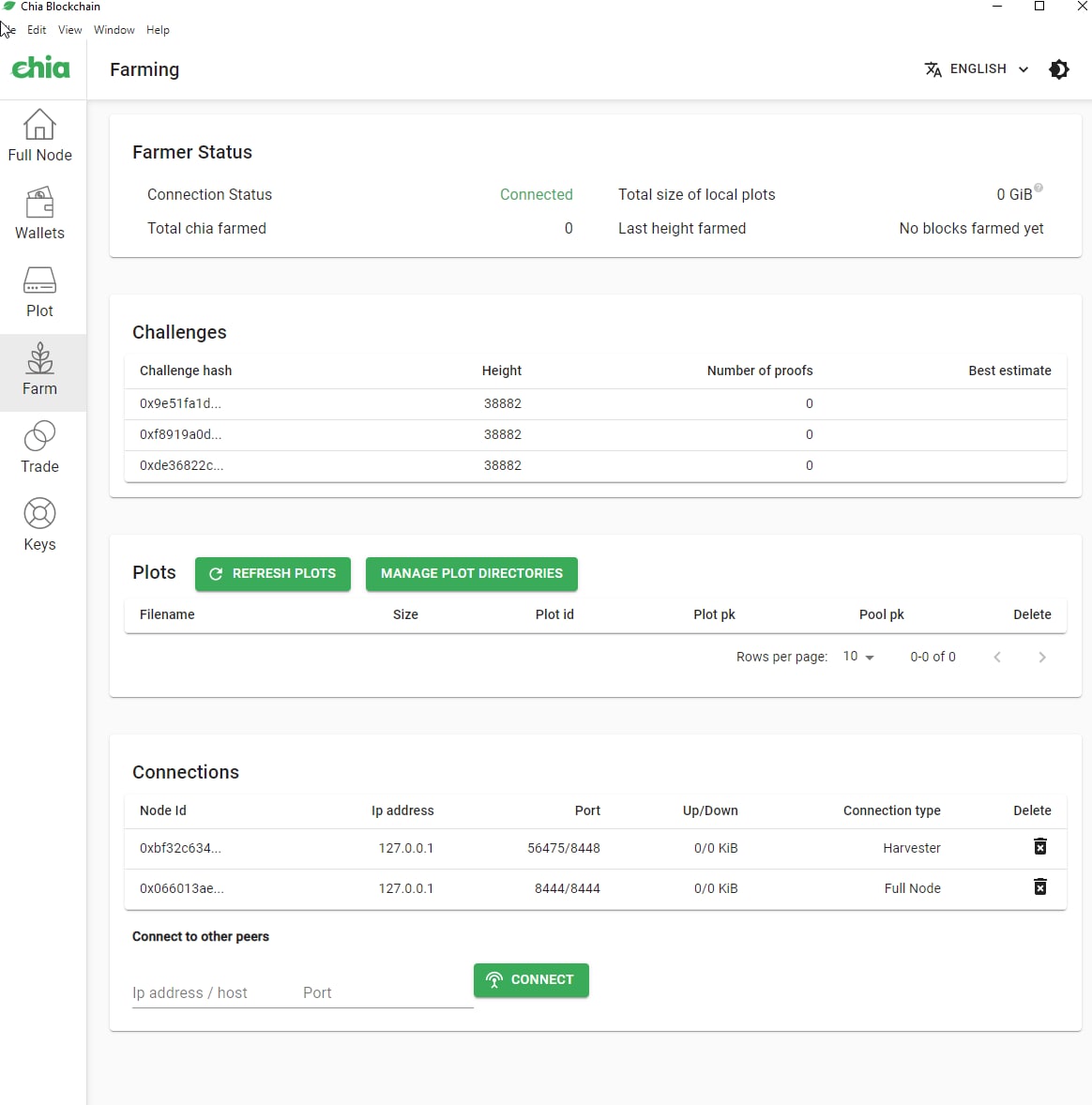
Task: Click the Connect button
Action: click(532, 979)
